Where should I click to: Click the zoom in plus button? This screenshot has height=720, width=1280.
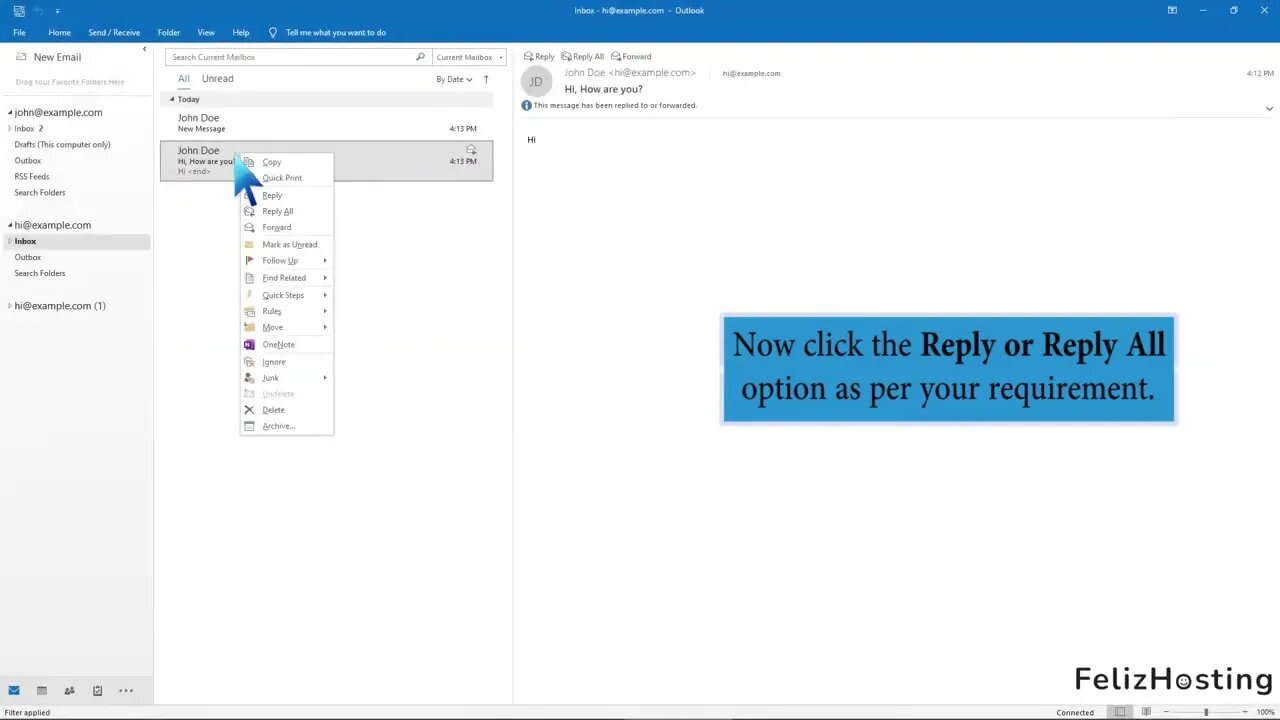(1245, 712)
